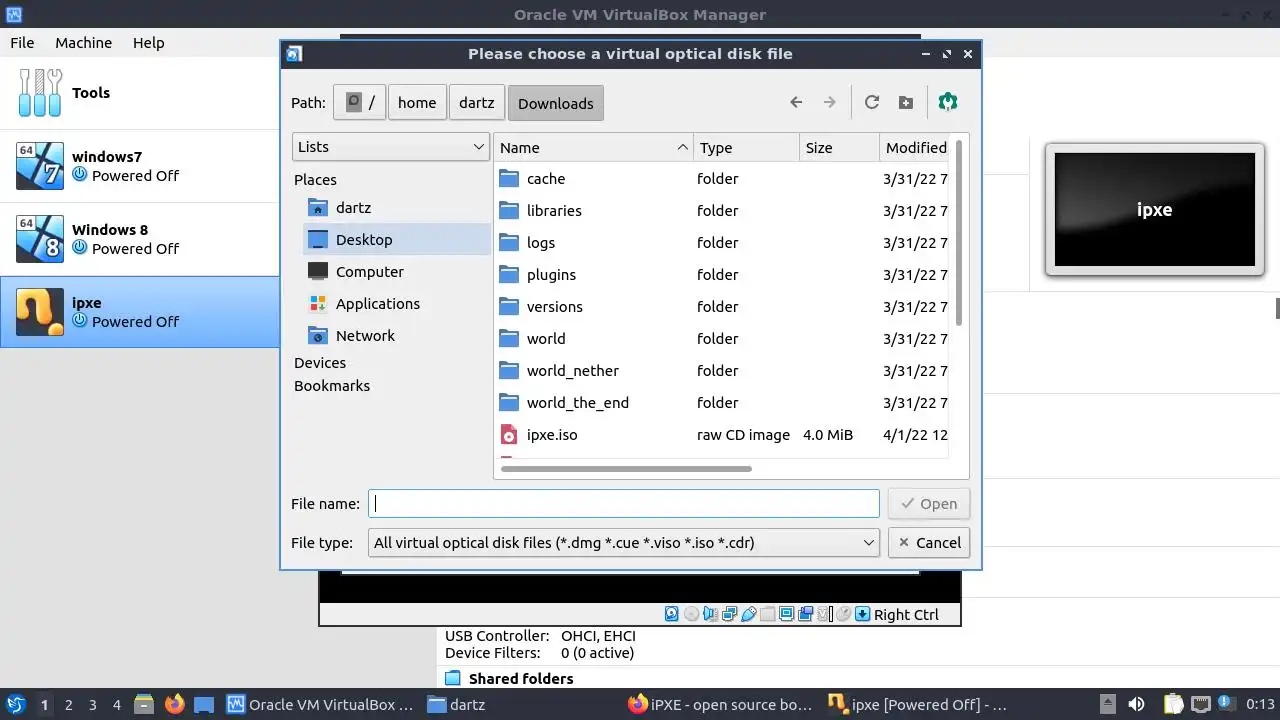Navigate to root path segment
Image resolution: width=1280 pixels, height=720 pixels.
[x=359, y=103]
